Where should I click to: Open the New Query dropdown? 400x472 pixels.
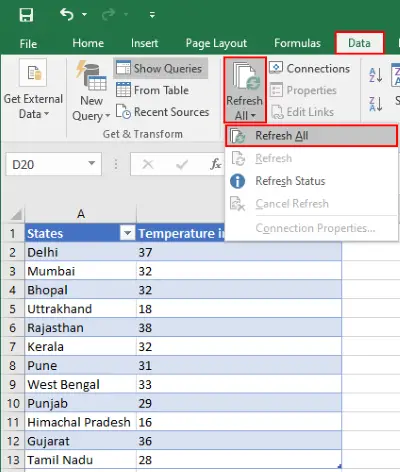(91, 108)
